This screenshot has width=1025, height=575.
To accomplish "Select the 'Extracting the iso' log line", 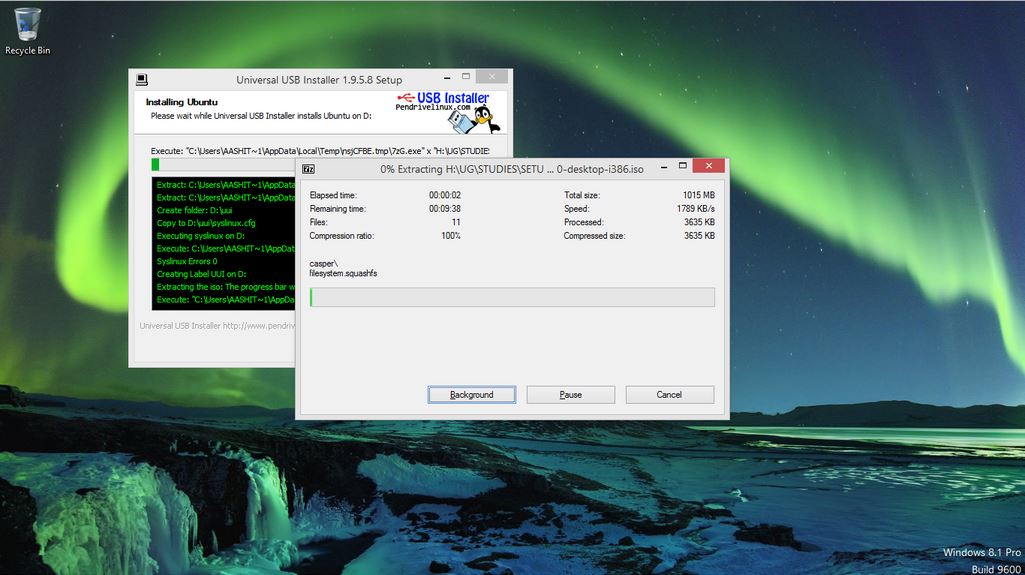I will click(x=226, y=287).
